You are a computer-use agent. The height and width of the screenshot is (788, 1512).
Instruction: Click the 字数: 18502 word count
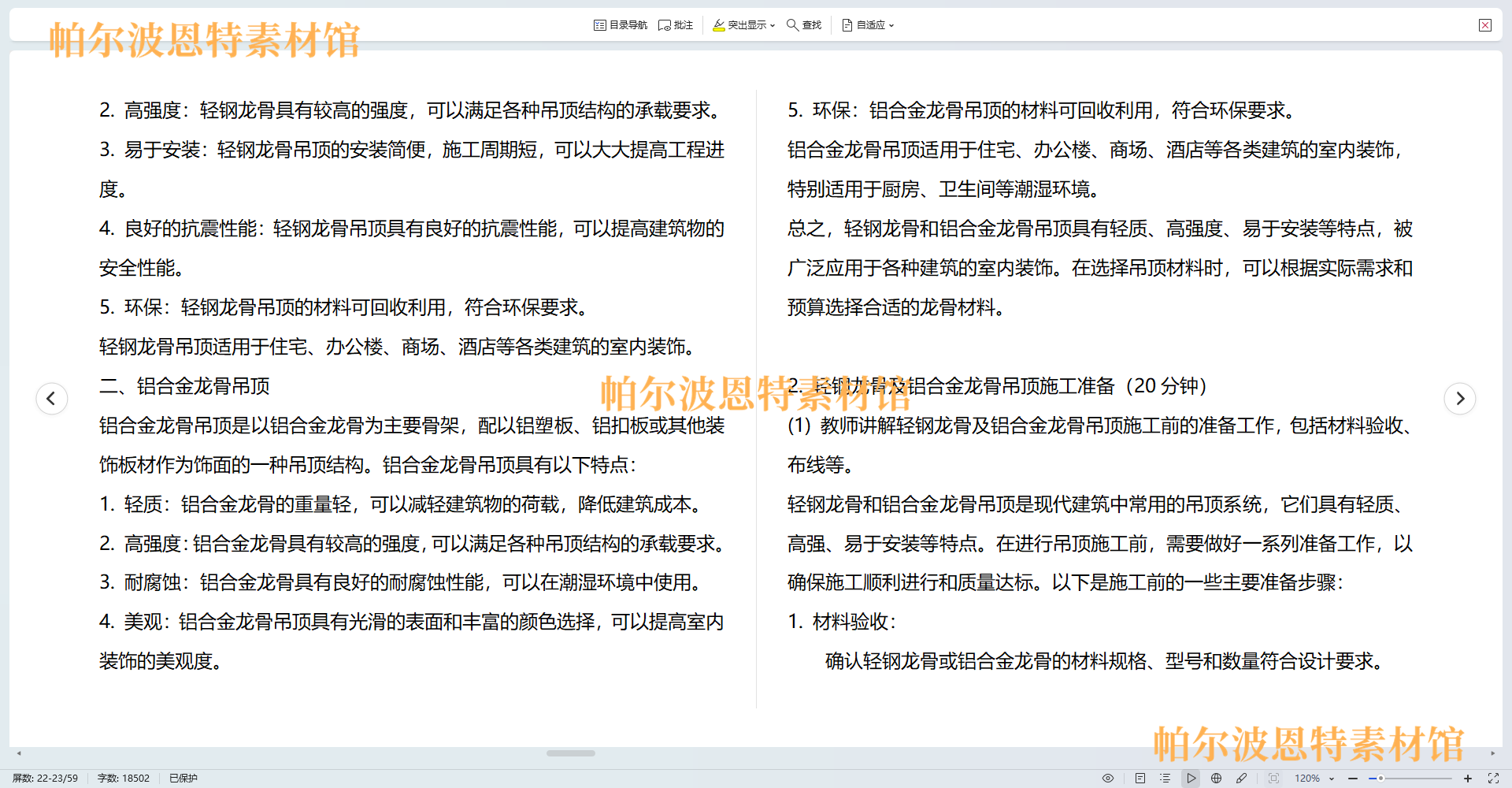[124, 778]
